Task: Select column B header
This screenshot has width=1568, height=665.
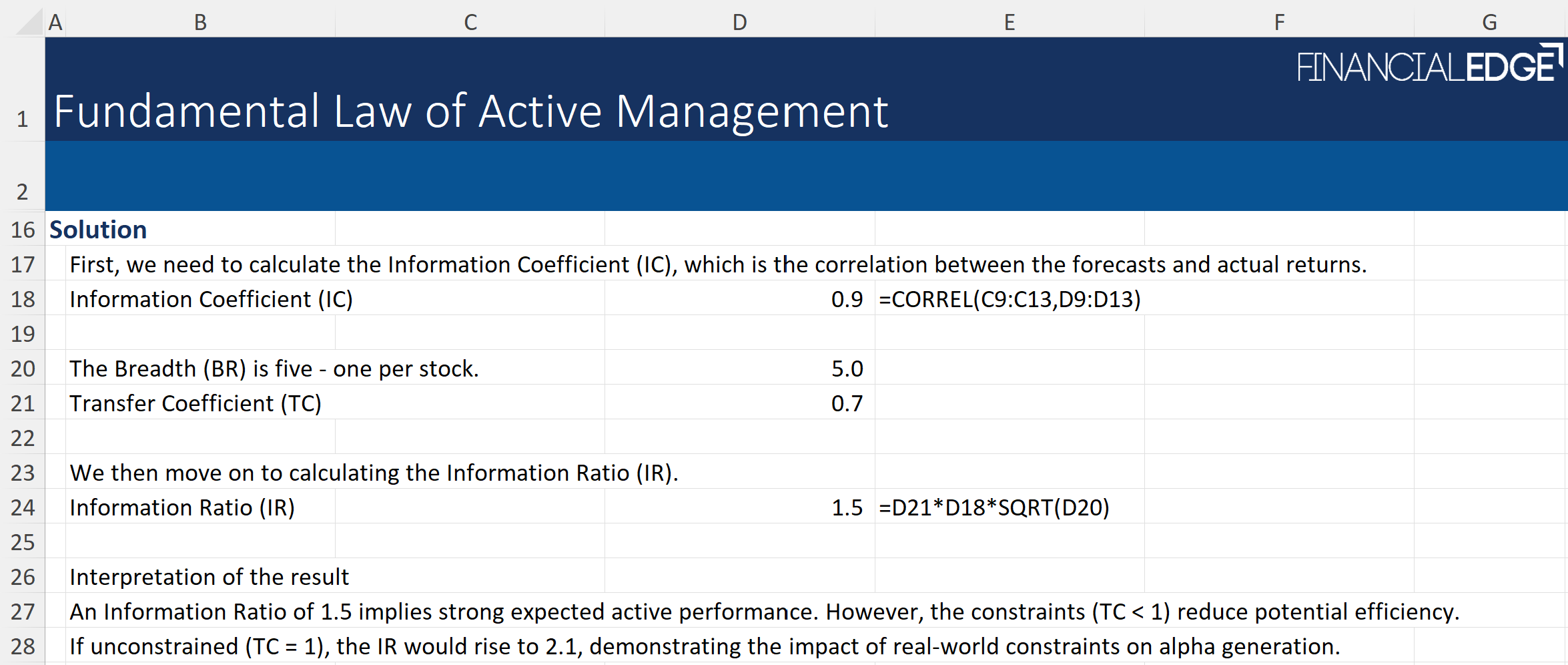Action: pos(200,22)
